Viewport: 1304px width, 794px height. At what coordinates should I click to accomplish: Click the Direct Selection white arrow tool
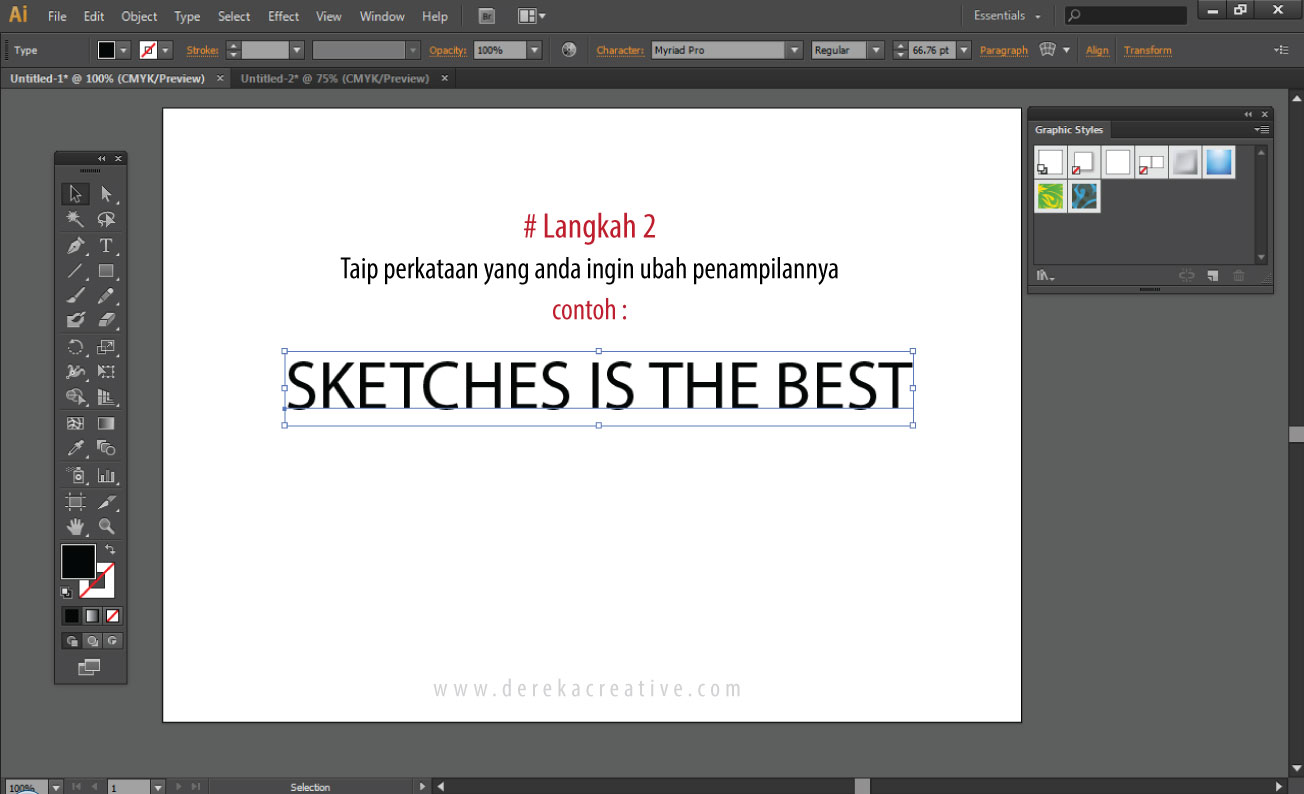coord(106,194)
